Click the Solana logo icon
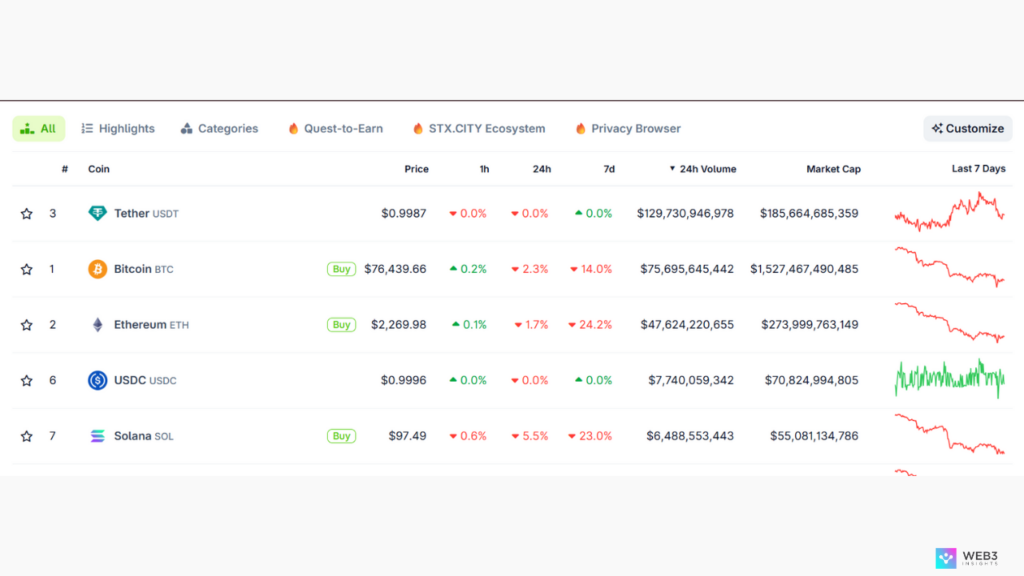The image size is (1024, 576). pyautogui.click(x=97, y=436)
